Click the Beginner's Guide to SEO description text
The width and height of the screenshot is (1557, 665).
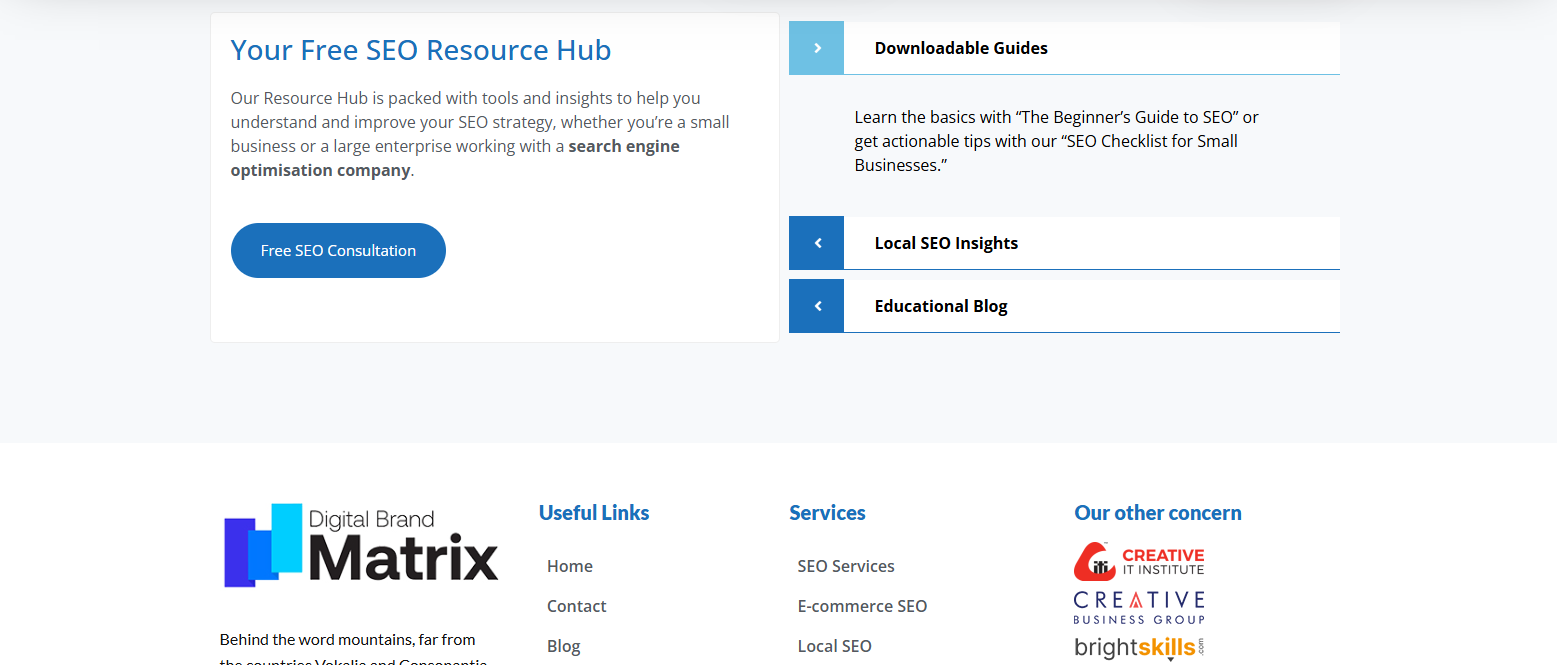point(1056,141)
